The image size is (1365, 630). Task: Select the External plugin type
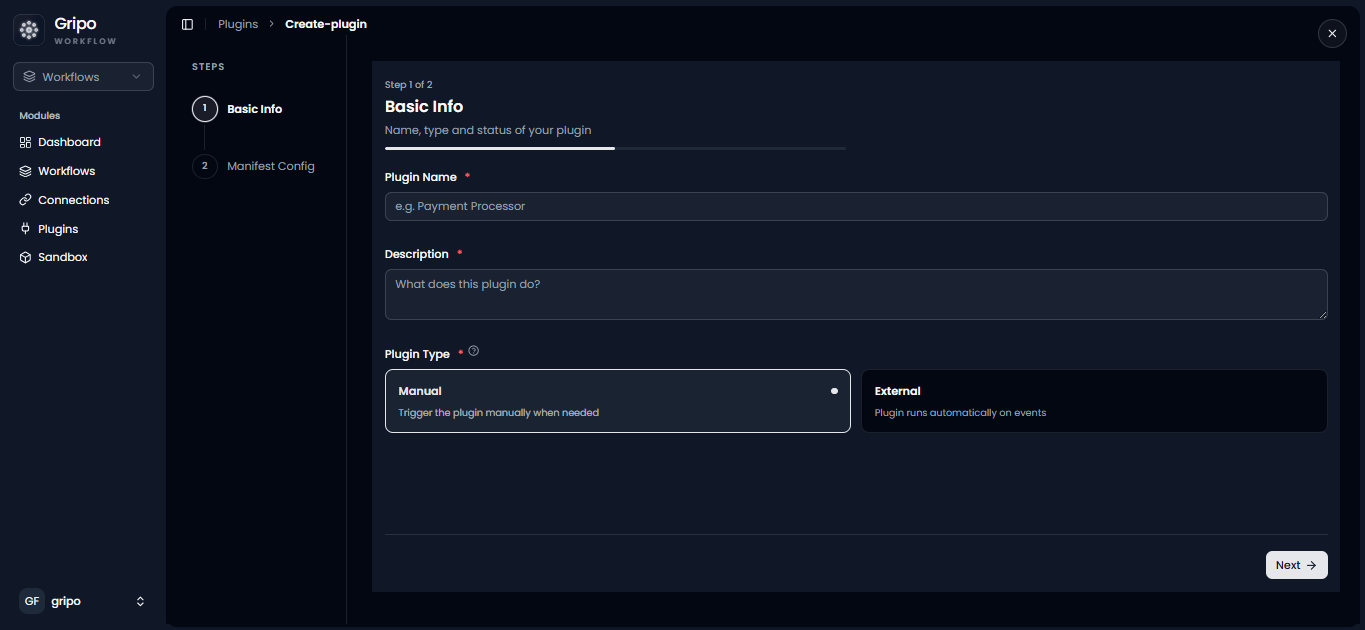click(x=1094, y=401)
